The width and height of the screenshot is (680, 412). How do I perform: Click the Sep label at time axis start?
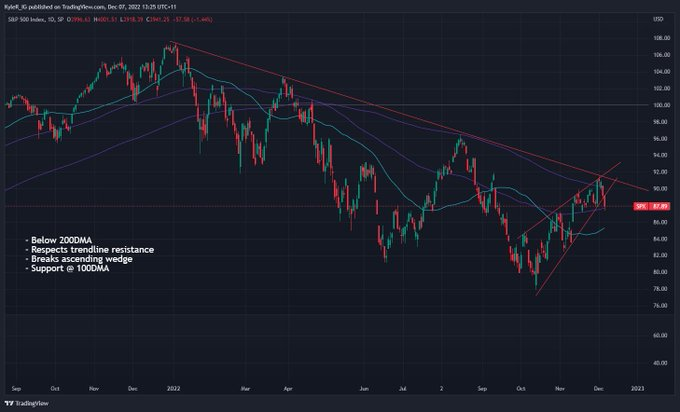click(16, 389)
